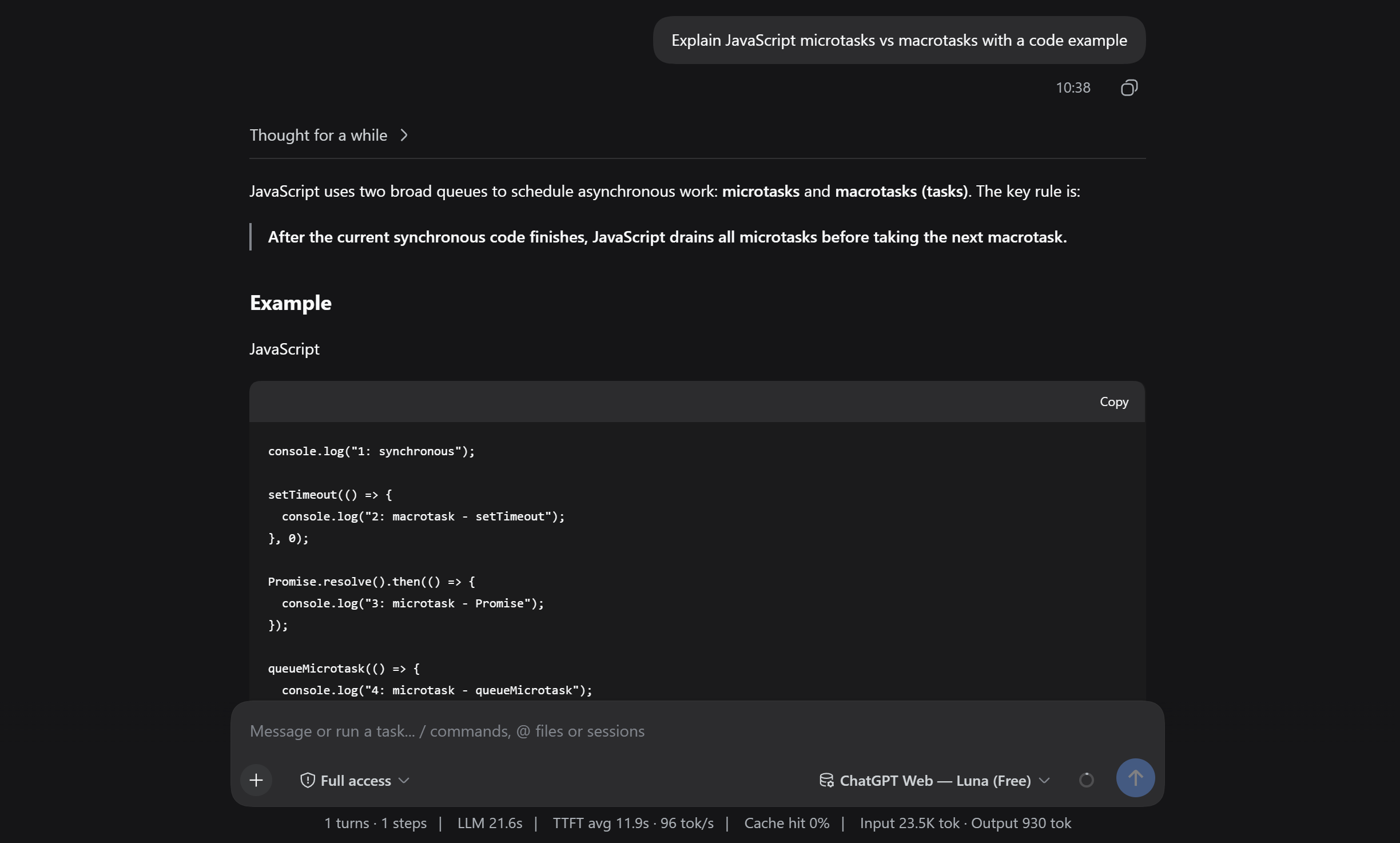Expand the Thought for a while section
Screen dimensions: 1400x843
(329, 136)
